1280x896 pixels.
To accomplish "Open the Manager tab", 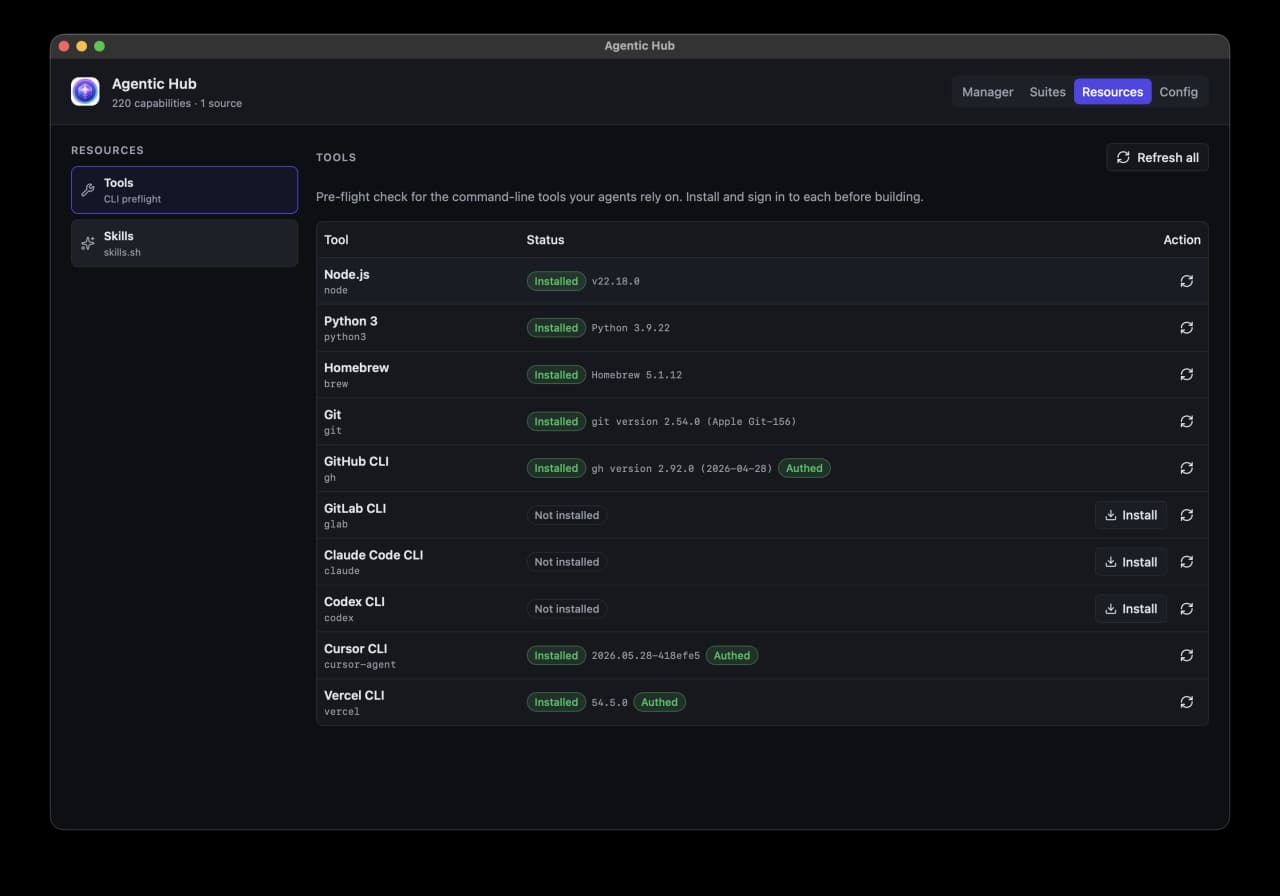I will pyautogui.click(x=988, y=92).
